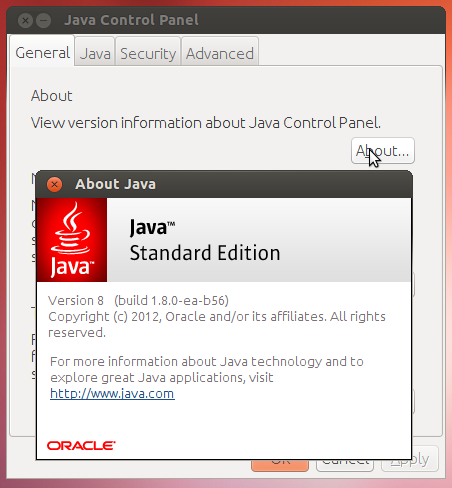Click the 'Standard Edition' heading text
The image size is (452, 488).
205,253
